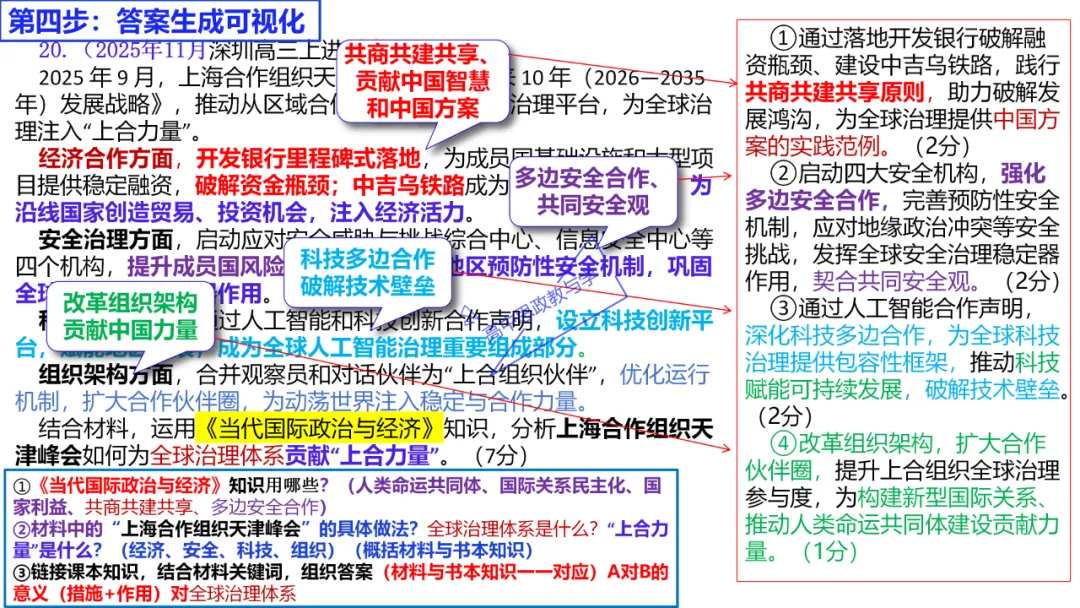Click the tip line "①《当代国际政治与经济》知识用哪些?"
Viewport: 1080px width, 608px height.
(x=171, y=485)
